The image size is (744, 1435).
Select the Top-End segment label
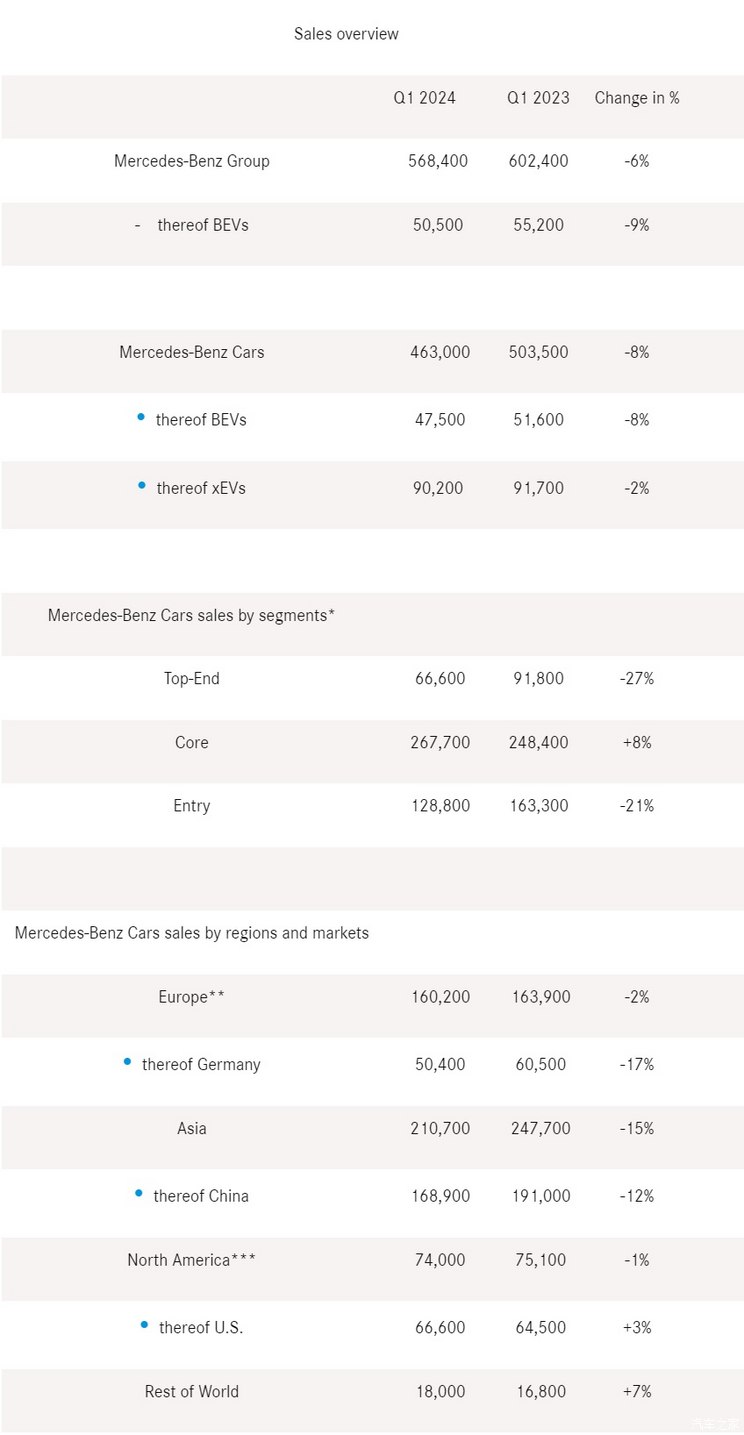tap(192, 678)
